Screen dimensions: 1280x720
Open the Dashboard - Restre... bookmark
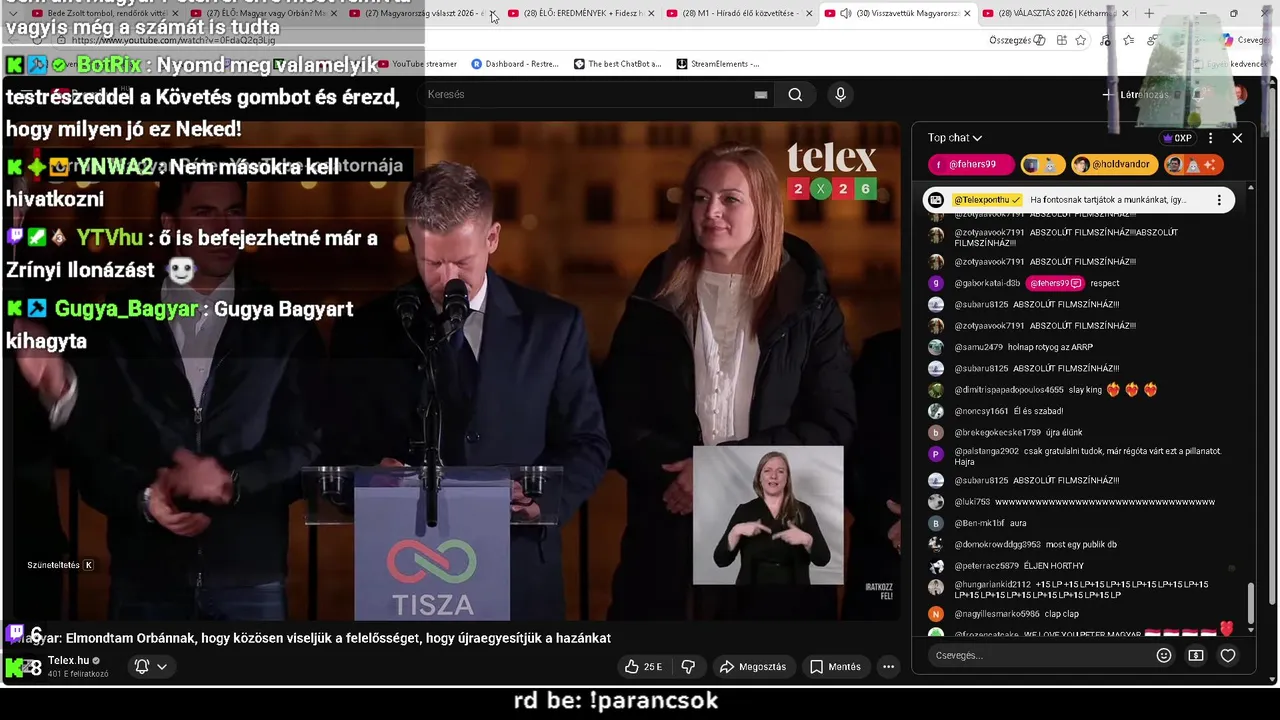point(515,64)
